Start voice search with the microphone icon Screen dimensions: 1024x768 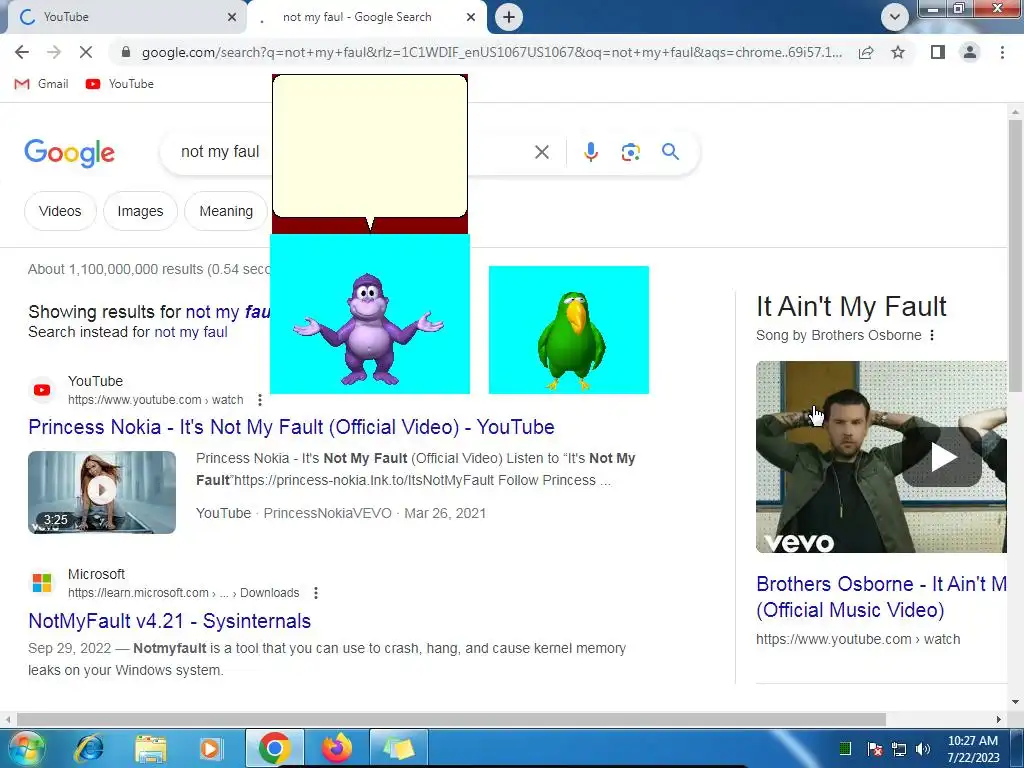590,152
